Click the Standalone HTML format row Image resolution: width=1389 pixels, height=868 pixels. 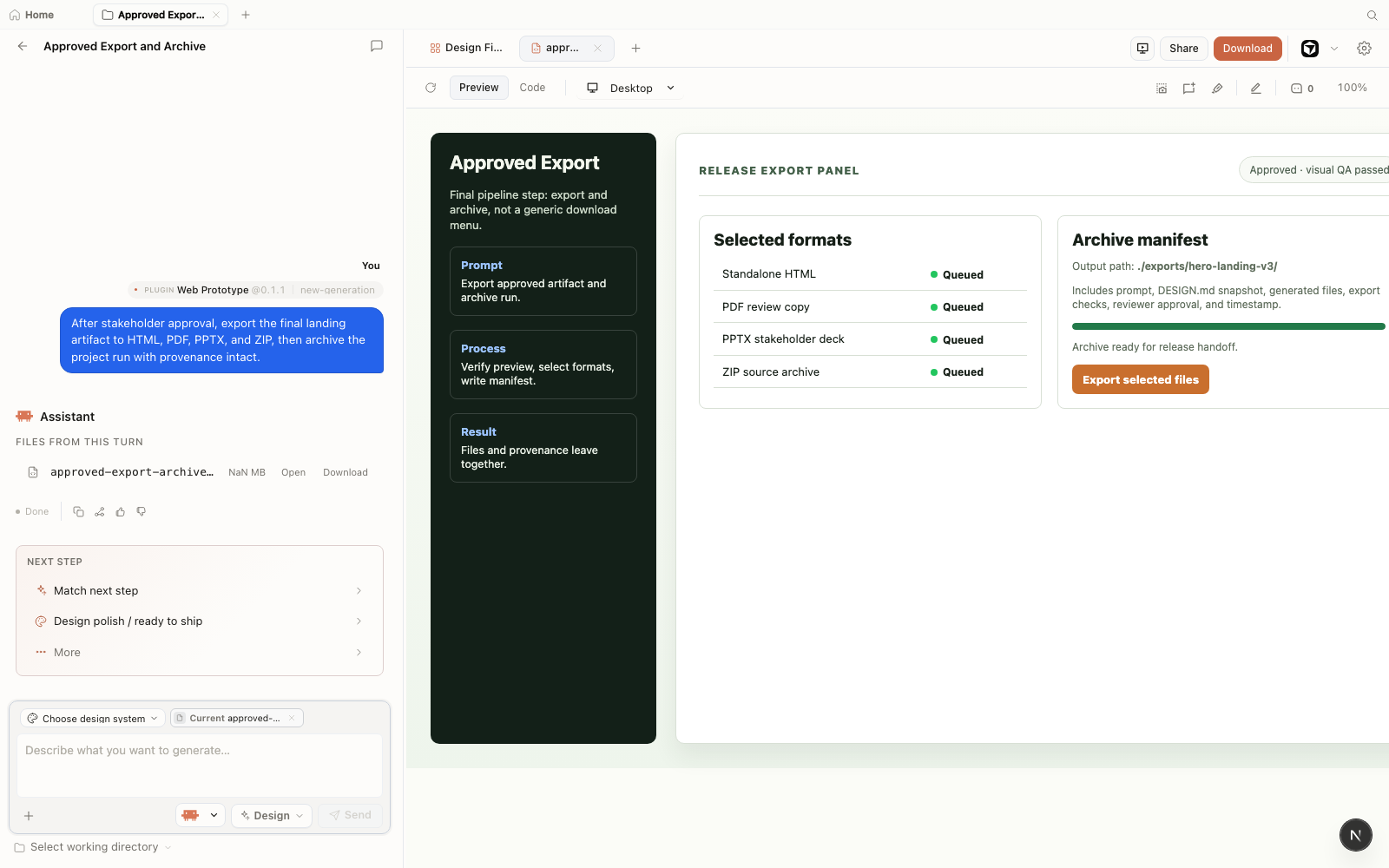click(870, 274)
